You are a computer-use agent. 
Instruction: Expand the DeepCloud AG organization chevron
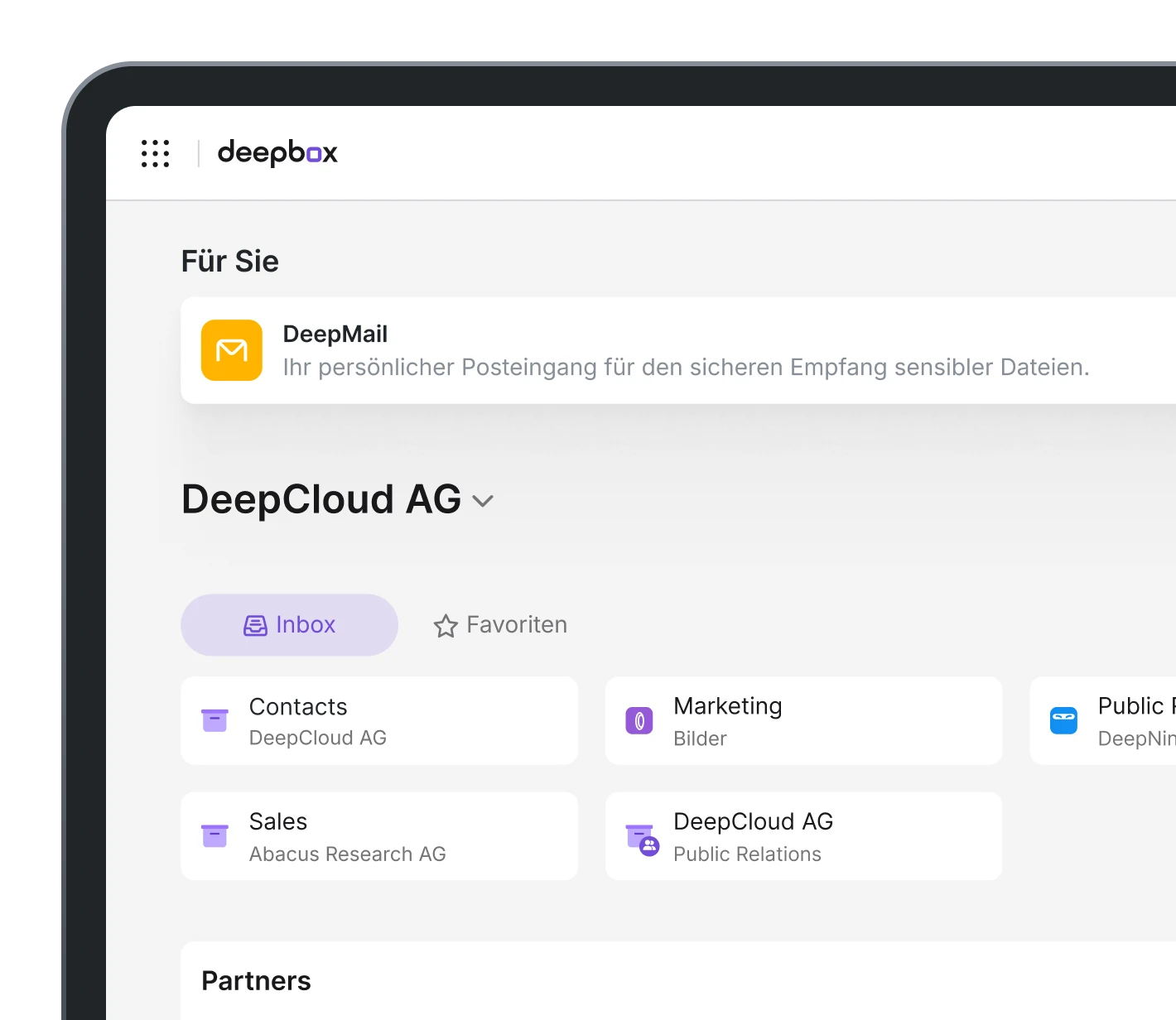(483, 501)
